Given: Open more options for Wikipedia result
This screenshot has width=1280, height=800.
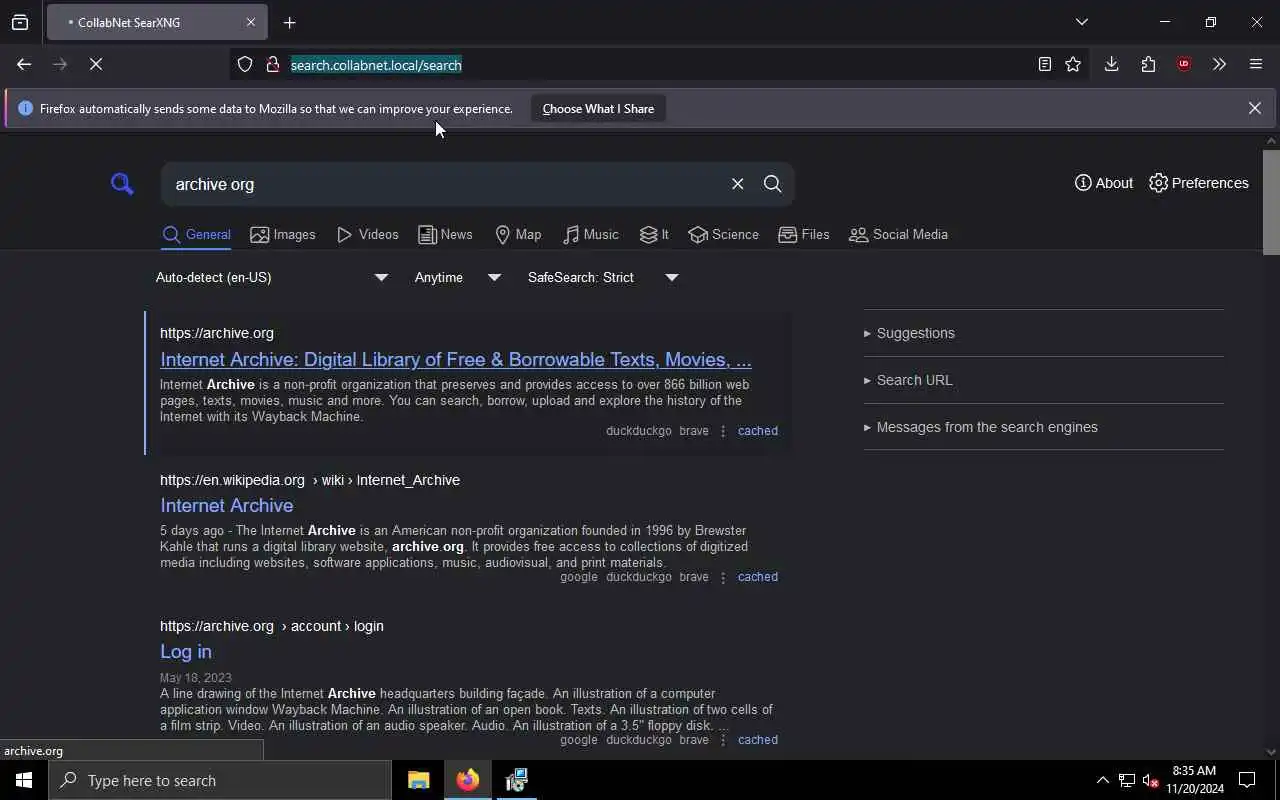Looking at the screenshot, I should [723, 577].
